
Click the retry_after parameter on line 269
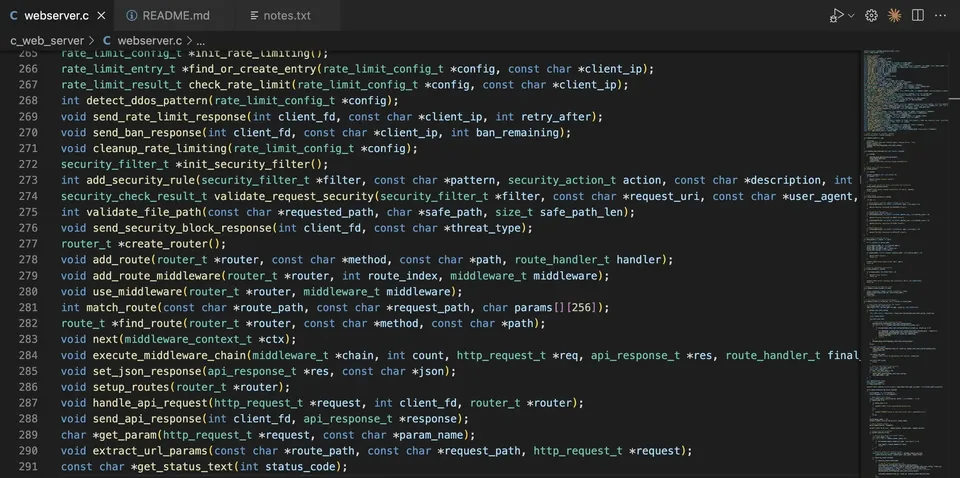(558, 116)
